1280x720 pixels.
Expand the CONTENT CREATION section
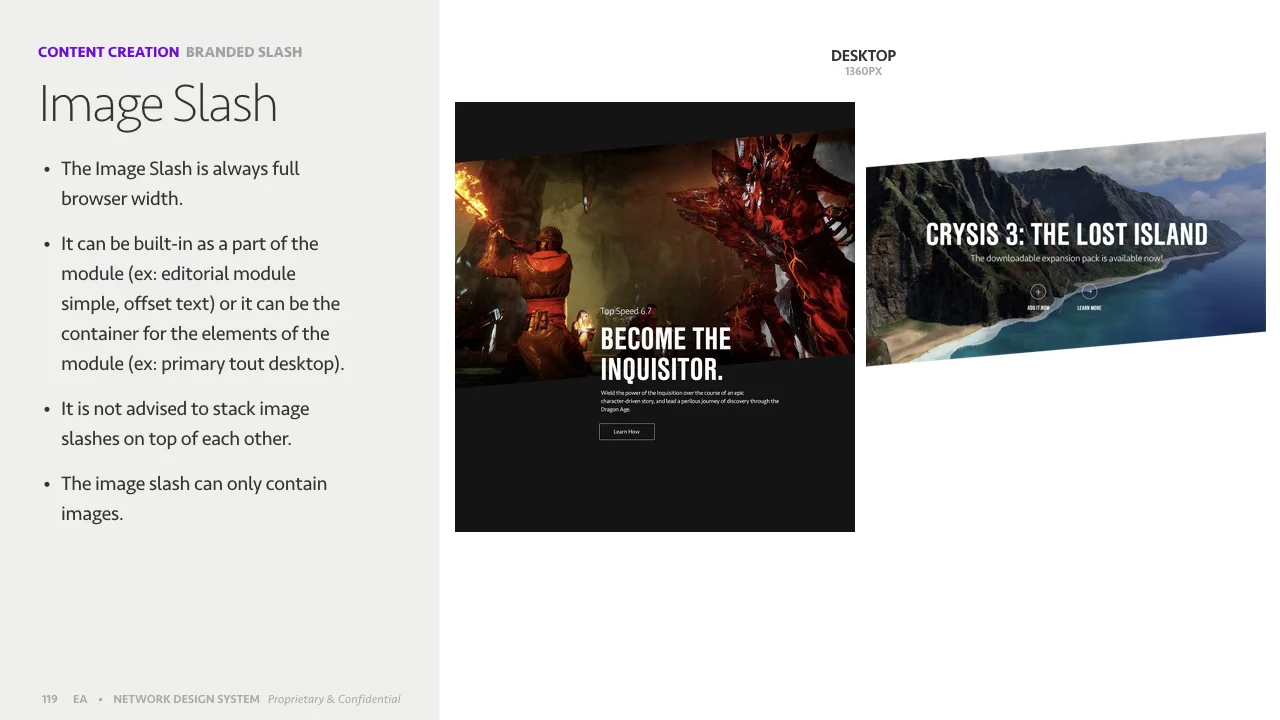pos(108,52)
